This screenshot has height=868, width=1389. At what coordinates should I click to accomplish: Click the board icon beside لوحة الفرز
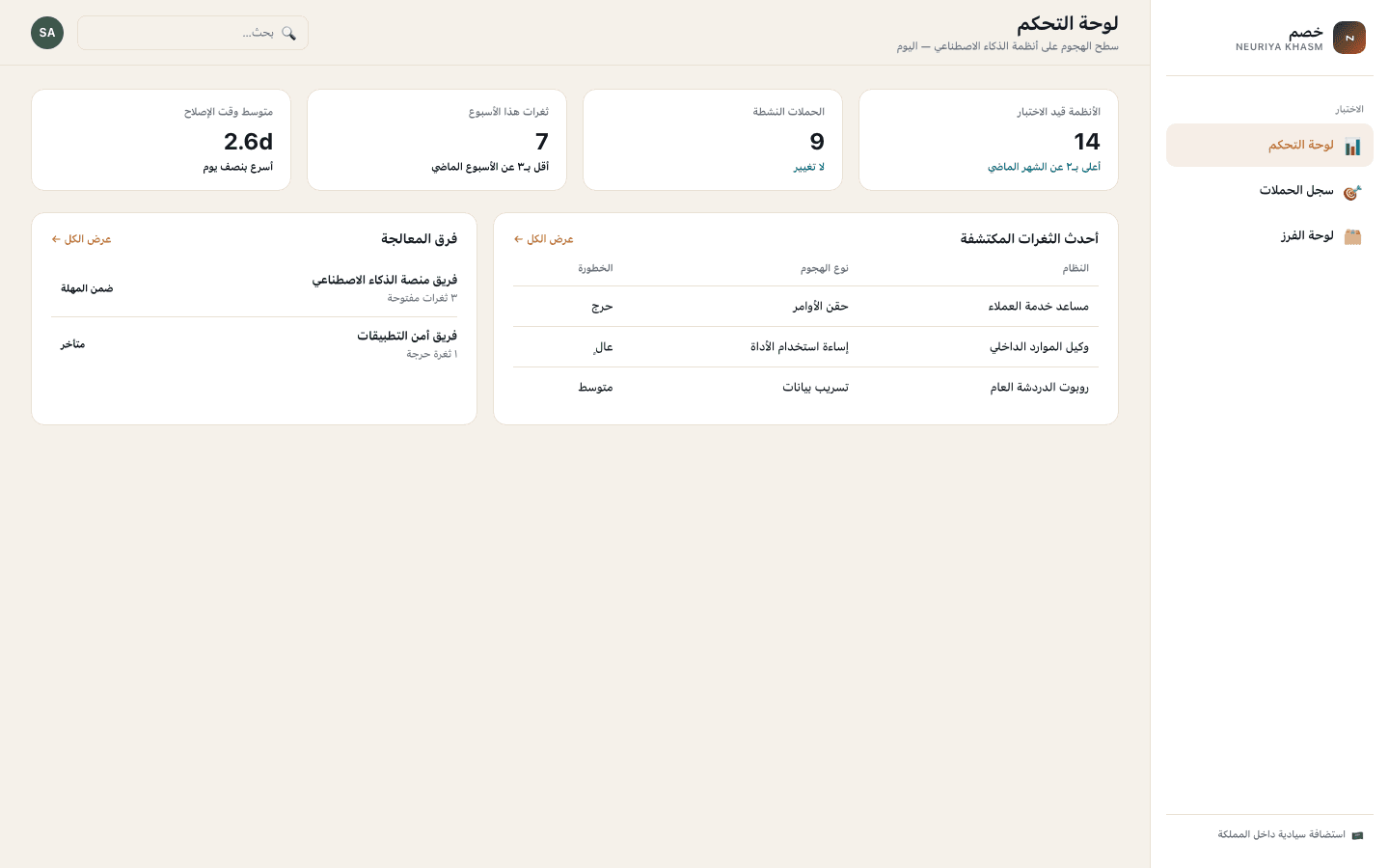tap(1352, 236)
